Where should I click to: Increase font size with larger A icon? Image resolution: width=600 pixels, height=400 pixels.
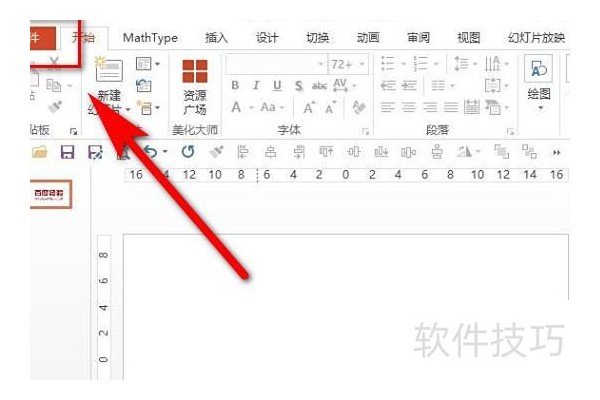(x=309, y=108)
